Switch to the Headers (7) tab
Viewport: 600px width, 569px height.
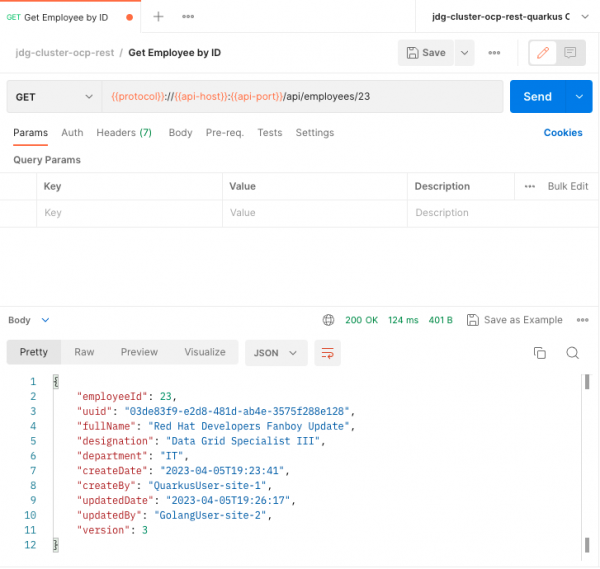[124, 133]
